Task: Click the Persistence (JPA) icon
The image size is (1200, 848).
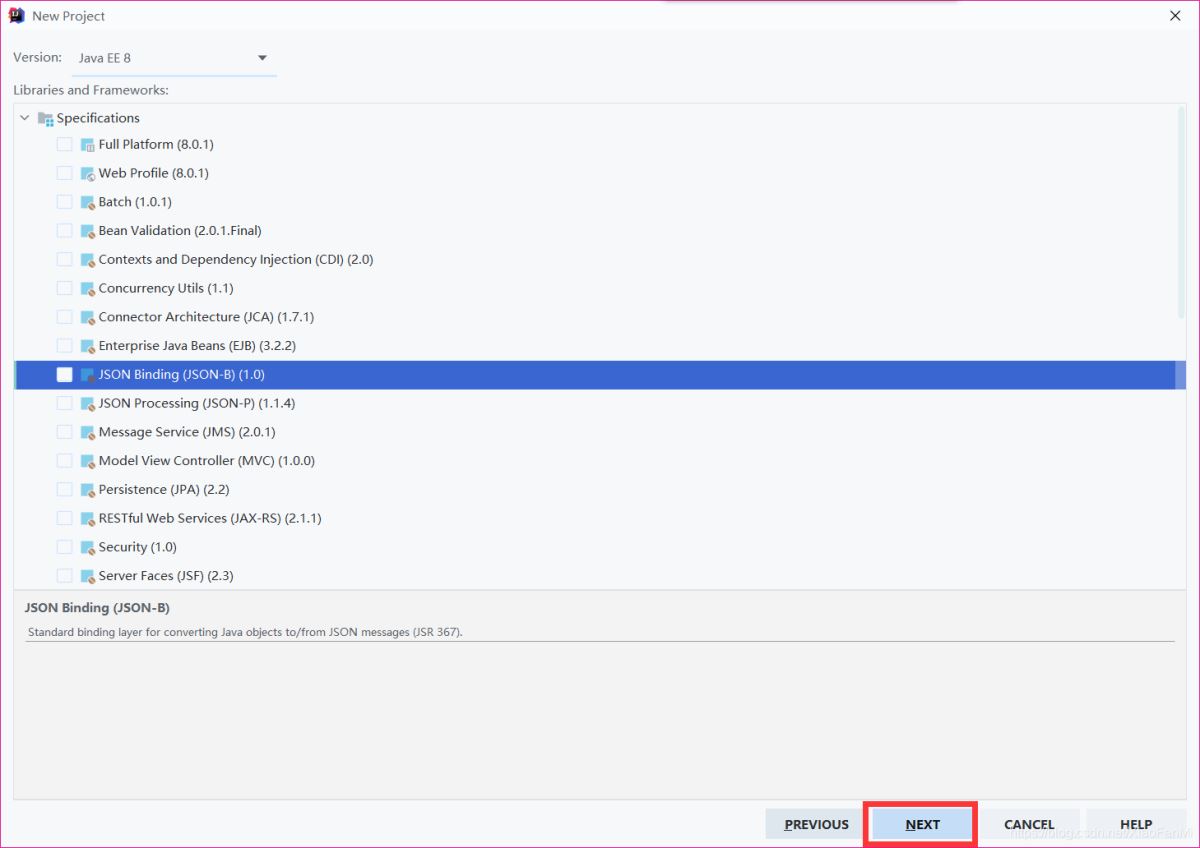Action: click(x=87, y=490)
